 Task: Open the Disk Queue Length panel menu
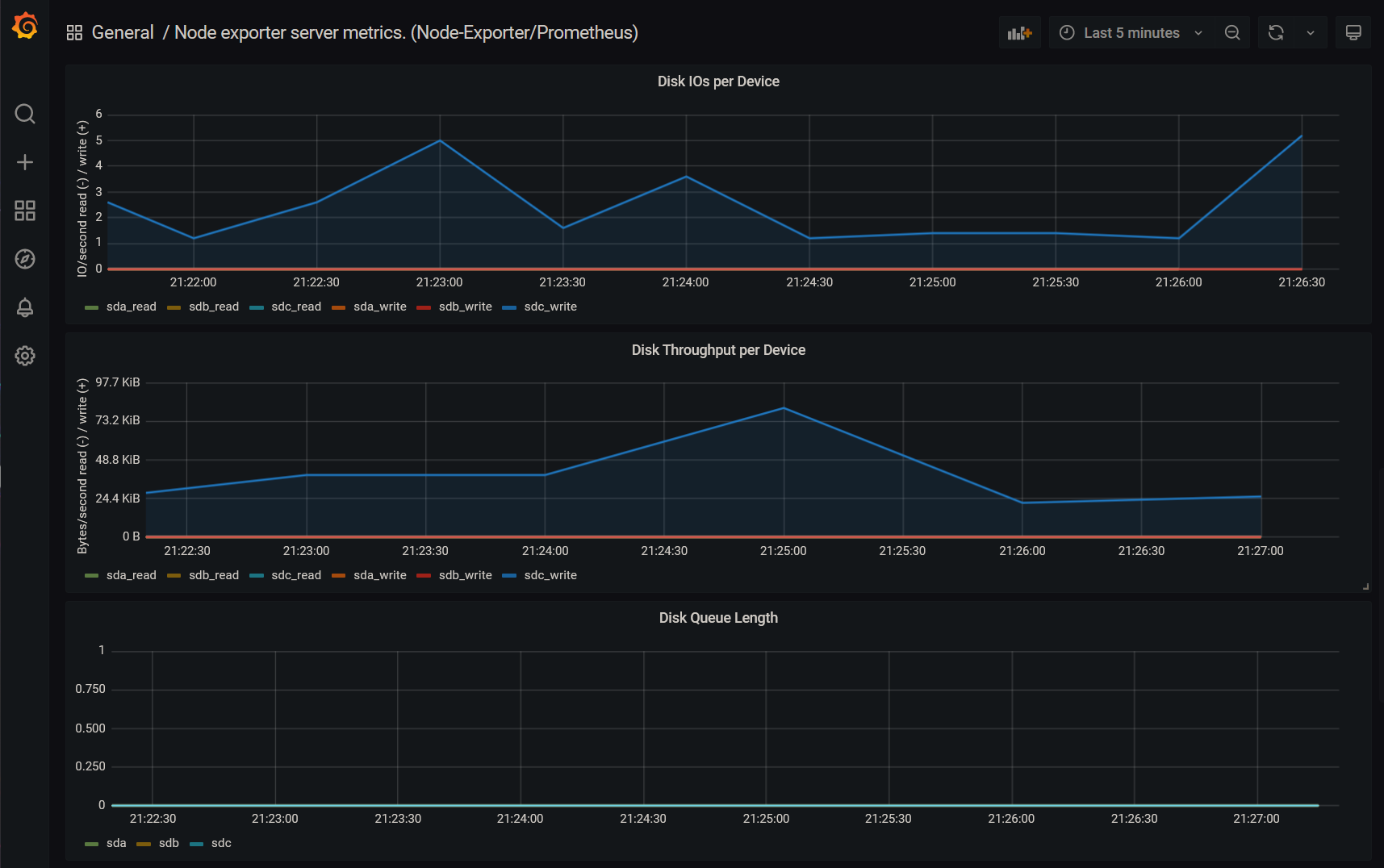(718, 618)
